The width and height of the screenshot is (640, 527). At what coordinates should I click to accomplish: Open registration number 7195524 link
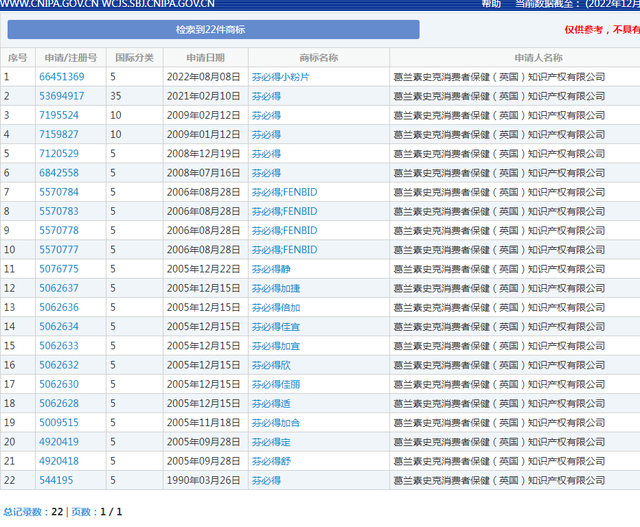coord(59,115)
